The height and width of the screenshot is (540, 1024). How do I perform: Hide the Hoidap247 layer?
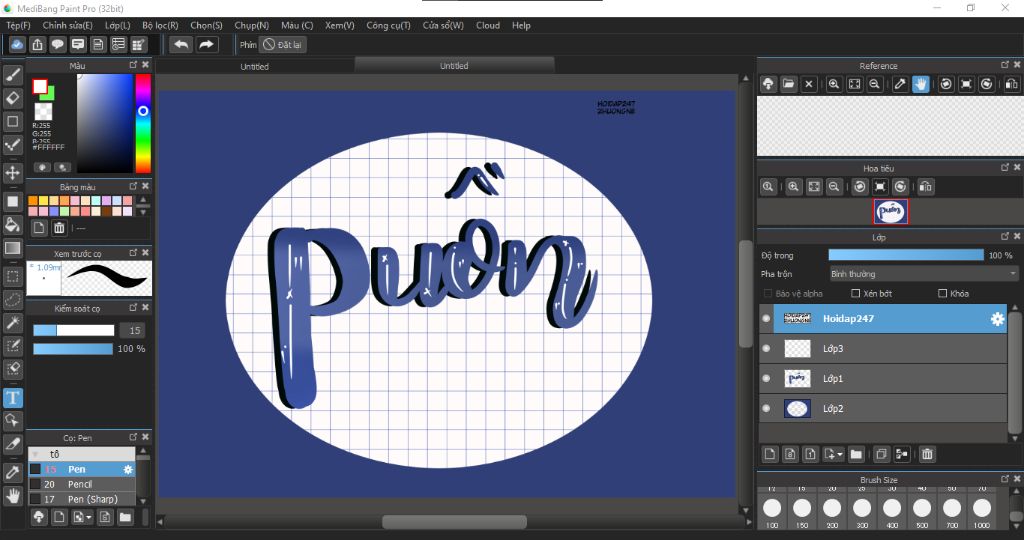click(767, 319)
